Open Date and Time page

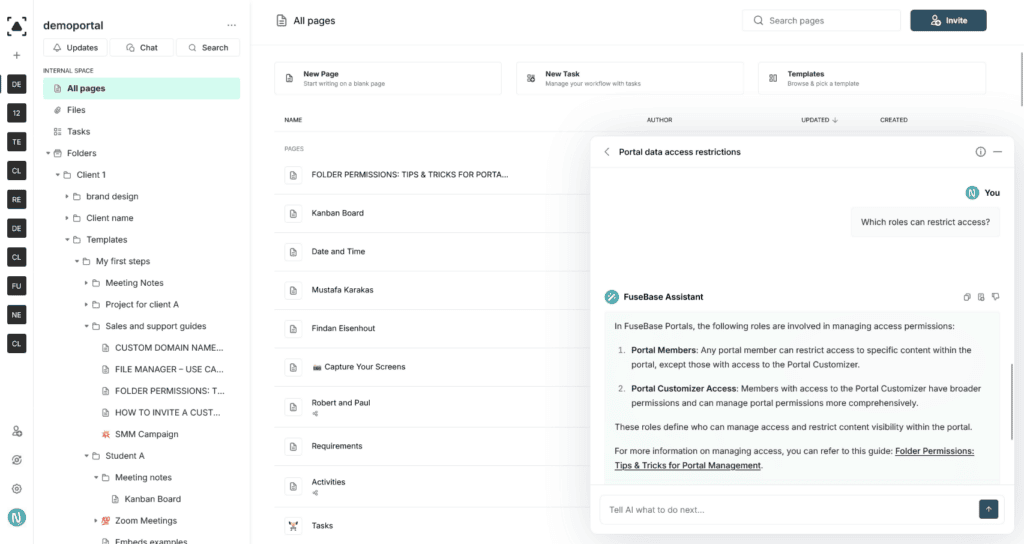click(x=338, y=251)
